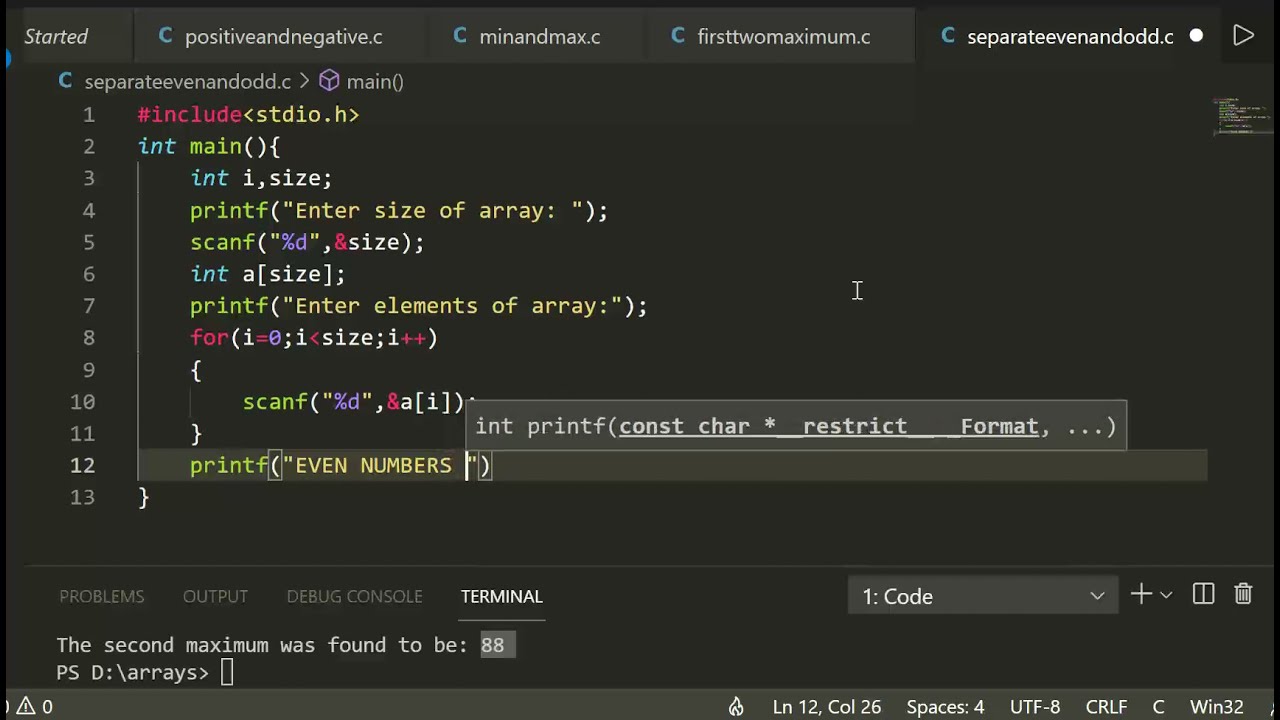The image size is (1280, 720).
Task: Click '#include<stdio.h>' code line
Action: coord(248,115)
